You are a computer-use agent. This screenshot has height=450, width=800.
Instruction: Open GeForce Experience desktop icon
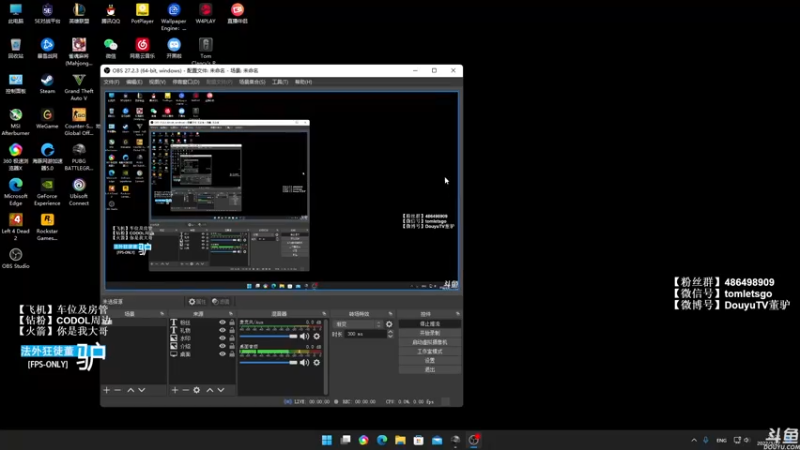[x=47, y=192]
